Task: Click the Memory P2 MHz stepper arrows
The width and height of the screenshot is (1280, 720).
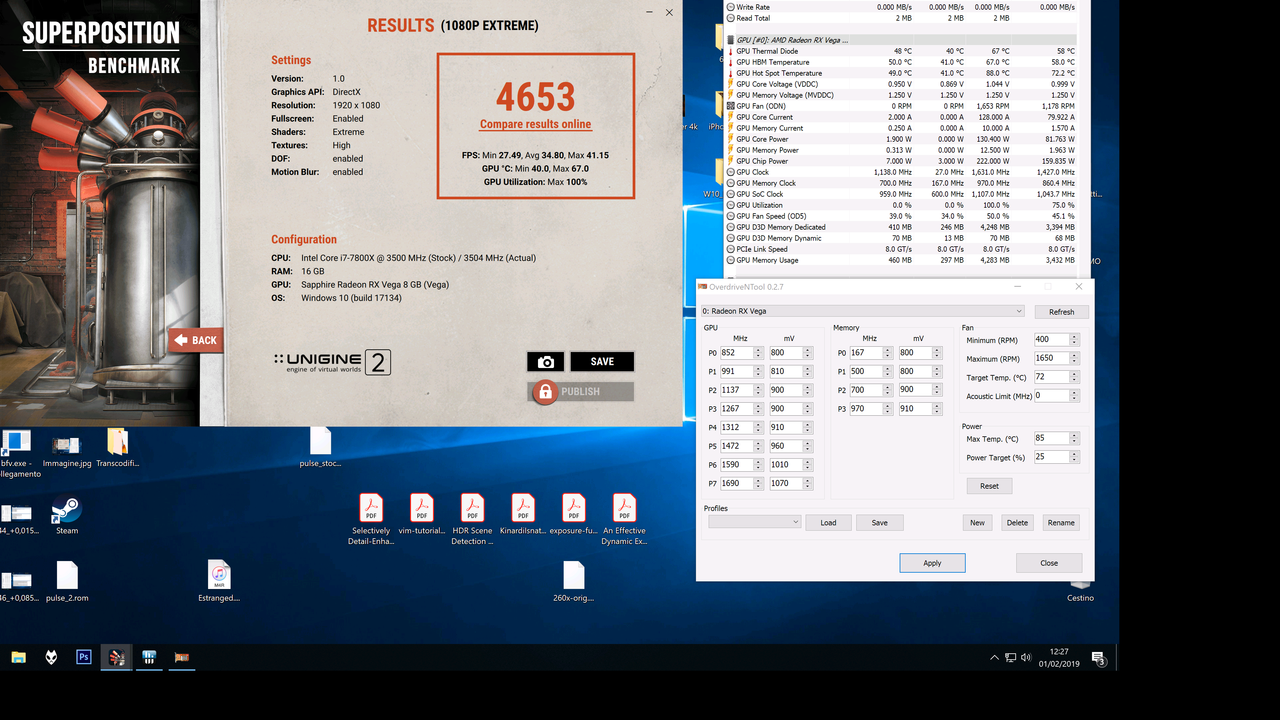Action: coord(888,390)
